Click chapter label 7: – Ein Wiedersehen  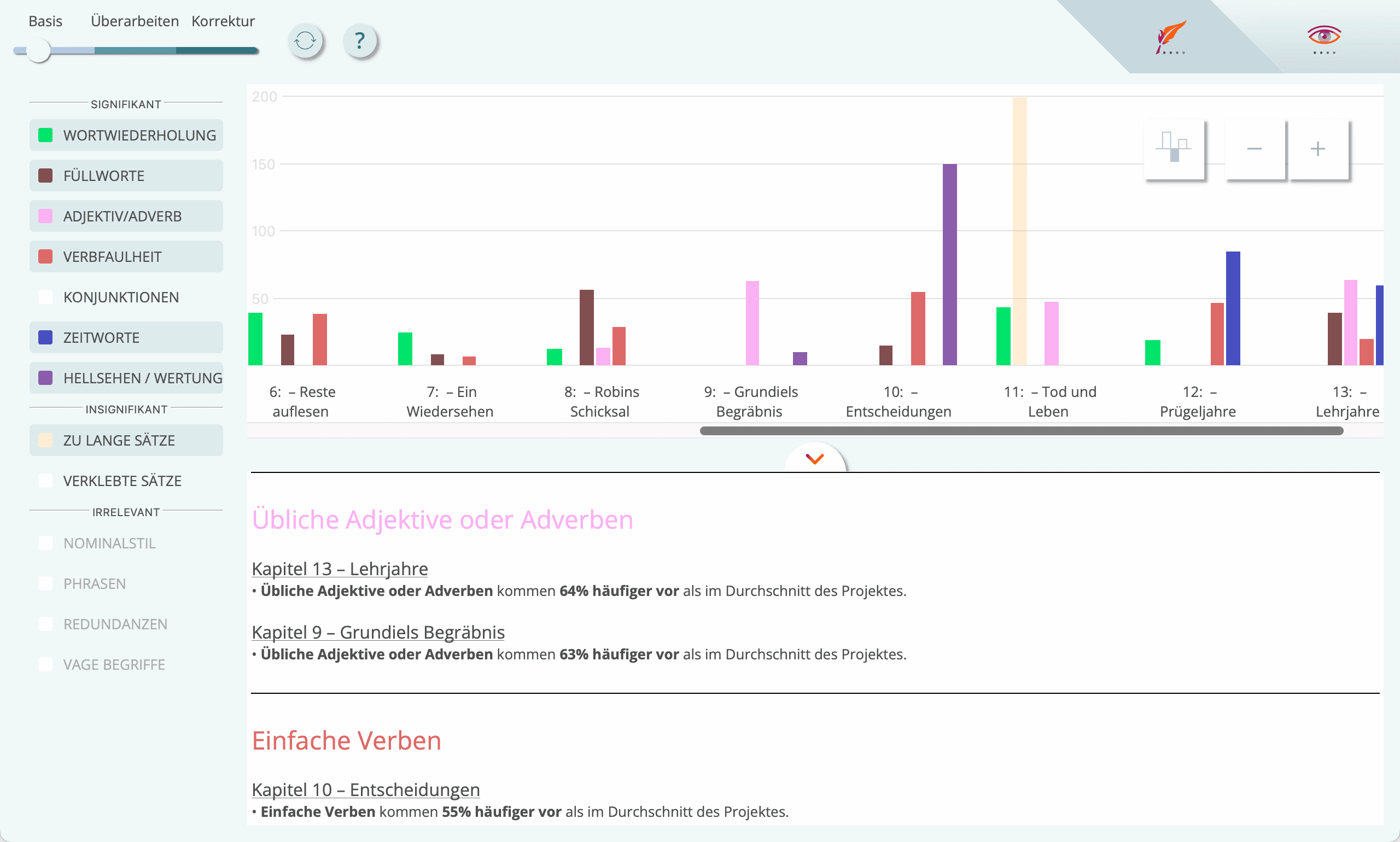point(450,401)
